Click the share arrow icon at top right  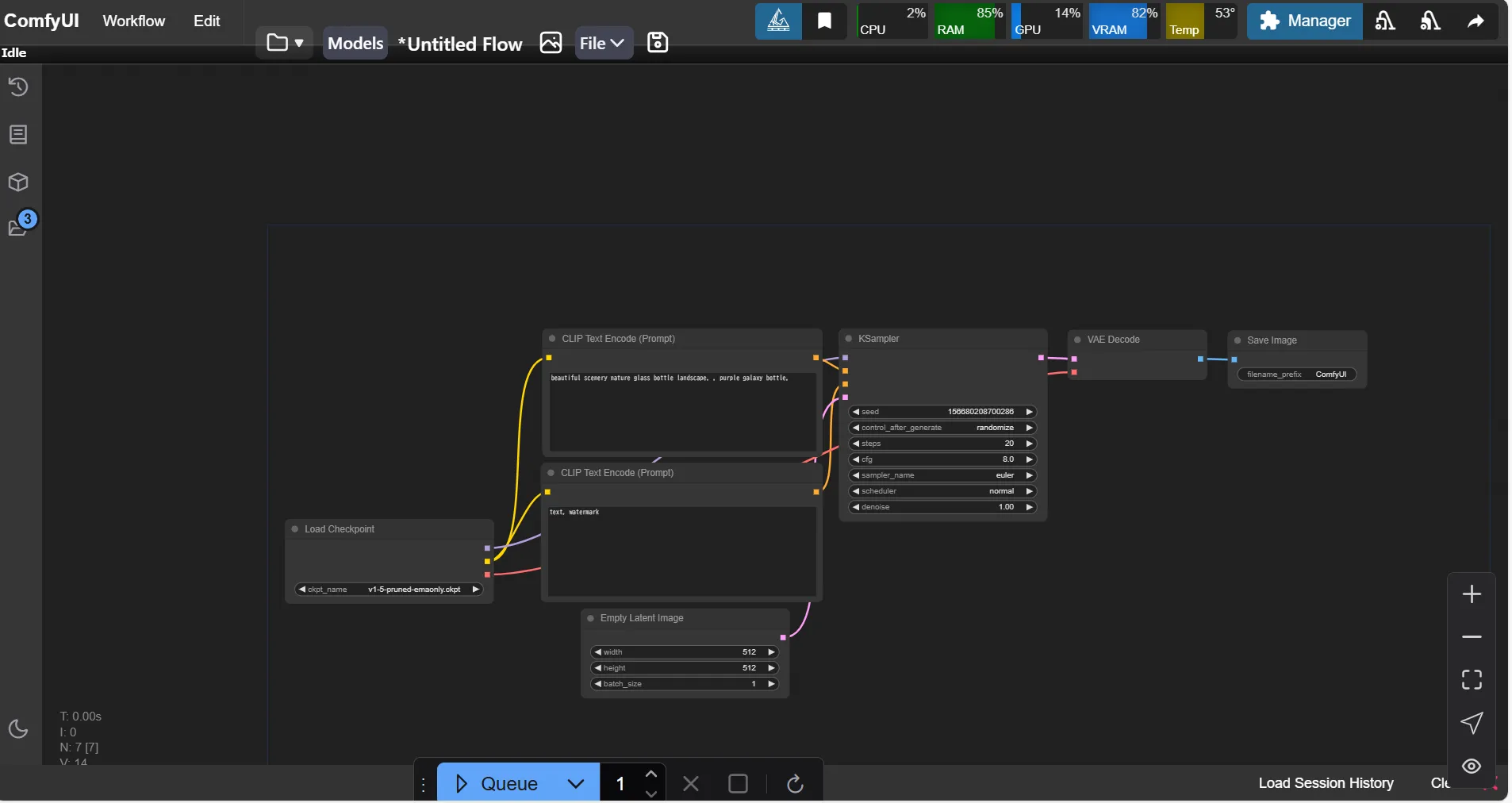coord(1476,21)
